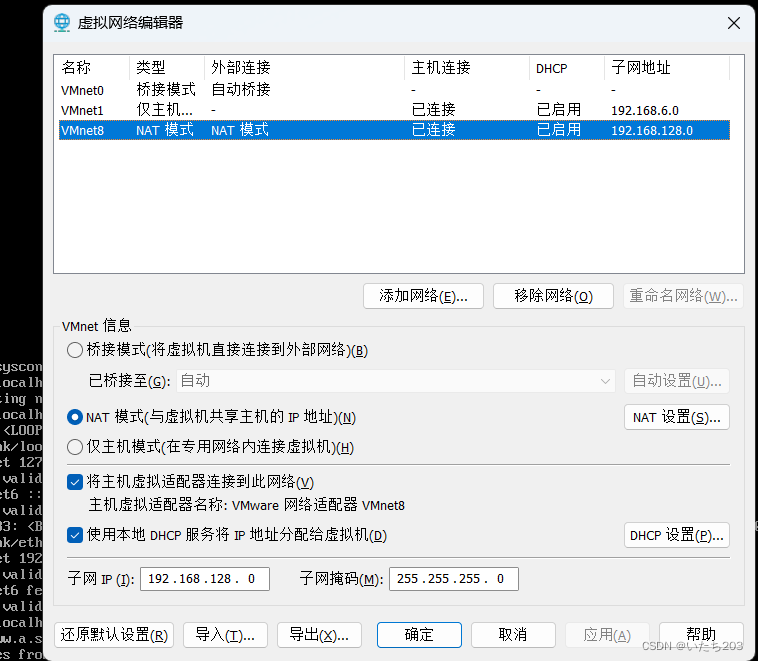Click 已连接 cell in VMnet8 row

coord(434,130)
